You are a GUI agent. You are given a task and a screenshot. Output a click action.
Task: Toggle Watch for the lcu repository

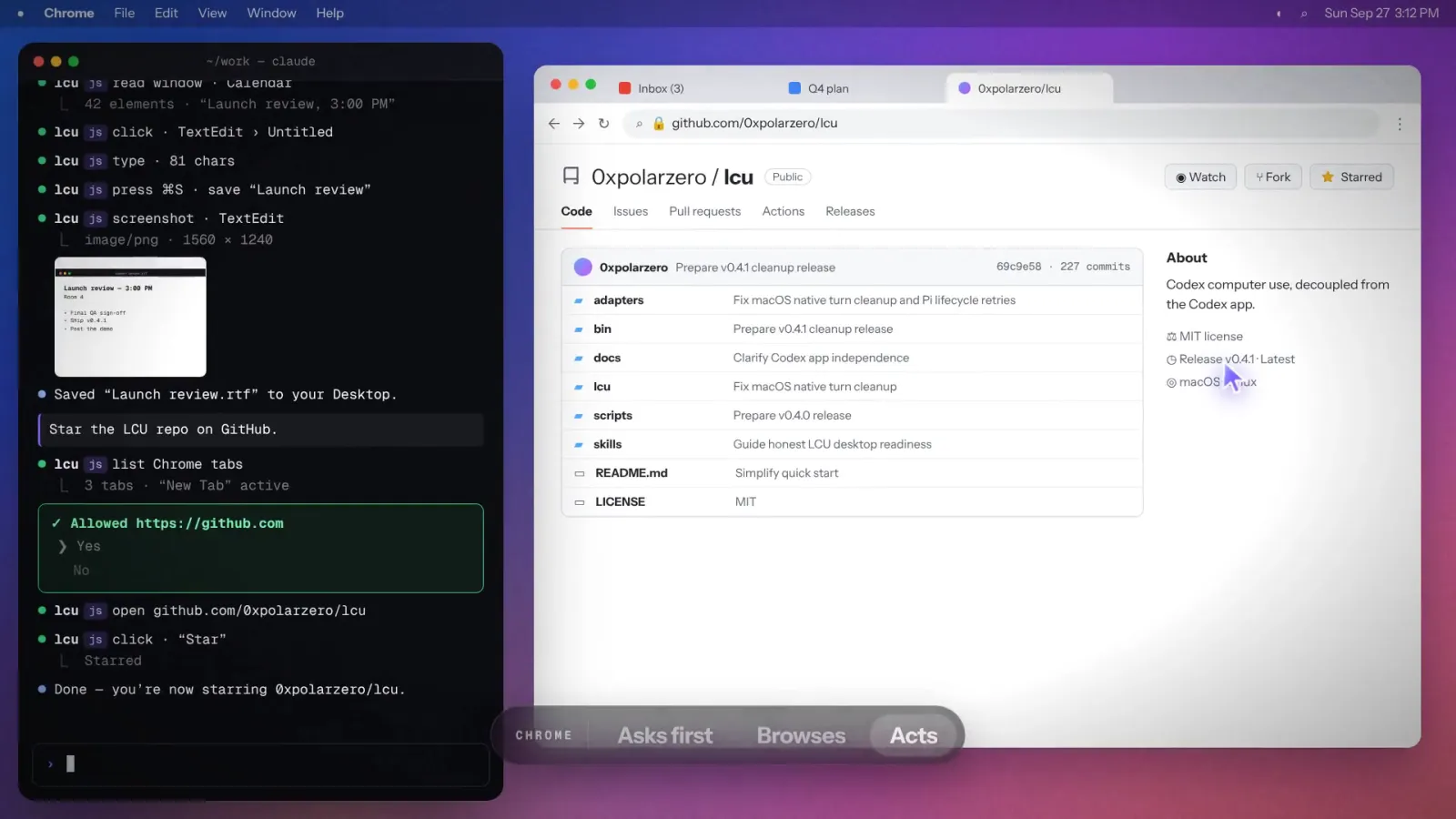(1200, 177)
